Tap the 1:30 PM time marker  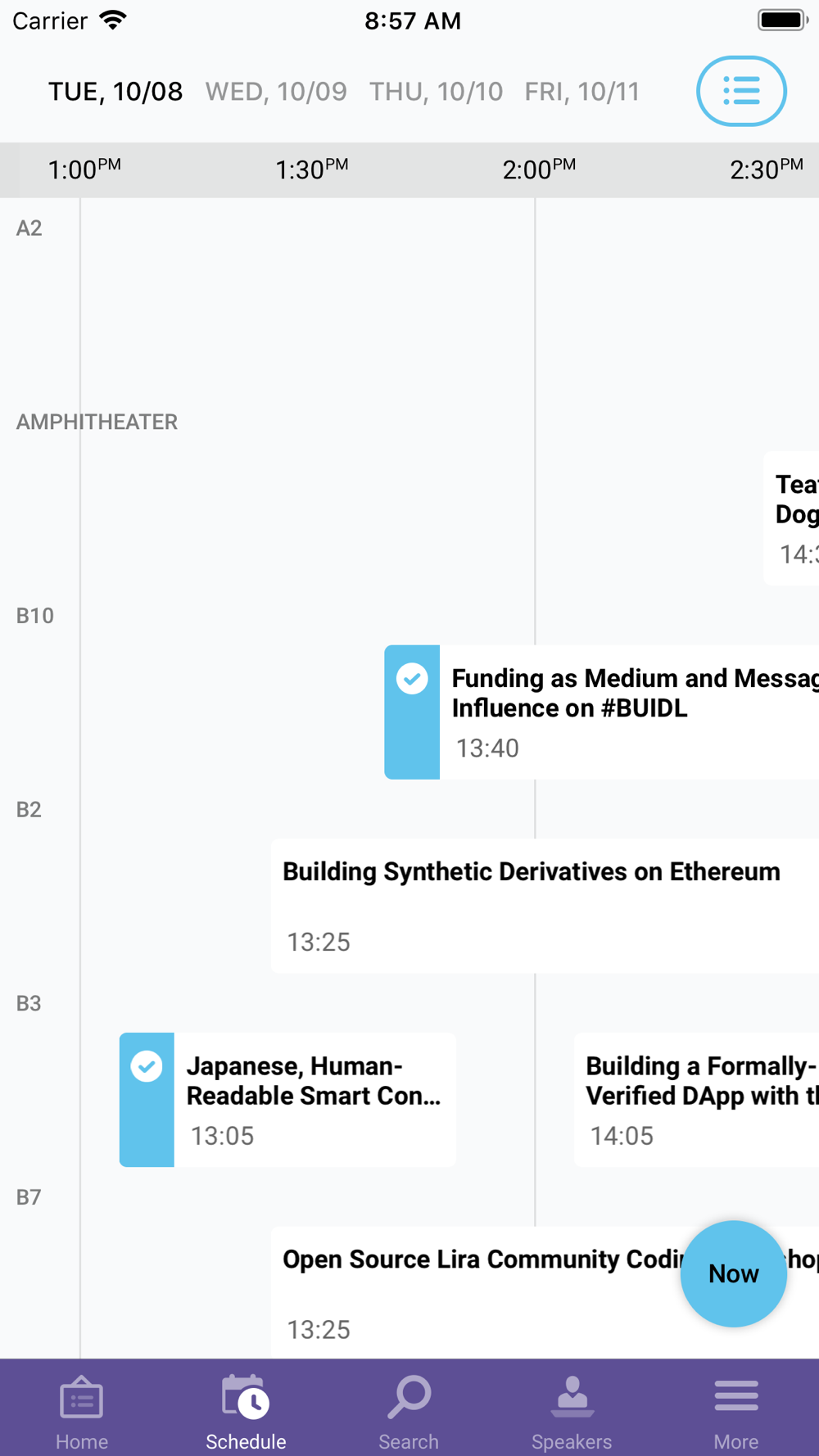(311, 170)
